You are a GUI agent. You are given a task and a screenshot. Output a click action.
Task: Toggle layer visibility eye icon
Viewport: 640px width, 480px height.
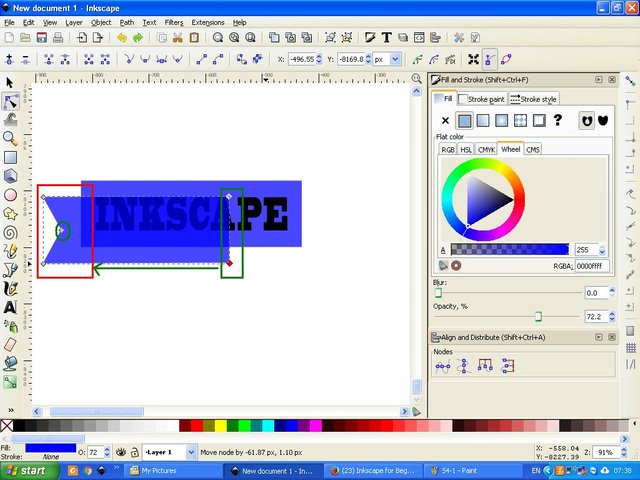coord(120,452)
